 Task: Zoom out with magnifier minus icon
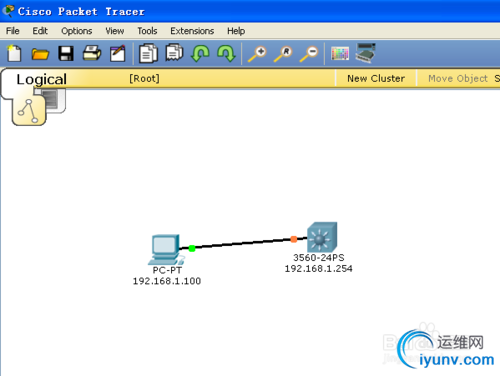pyautogui.click(x=309, y=54)
